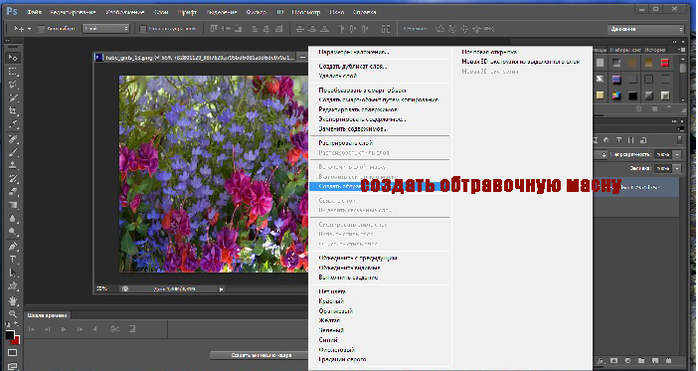The image size is (698, 371).
Task: Select the Custom Shape tool
Action: [x=12, y=286]
